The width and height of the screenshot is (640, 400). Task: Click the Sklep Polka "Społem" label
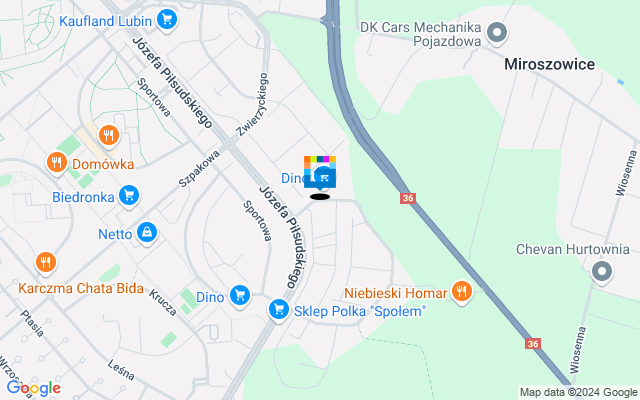[360, 311]
